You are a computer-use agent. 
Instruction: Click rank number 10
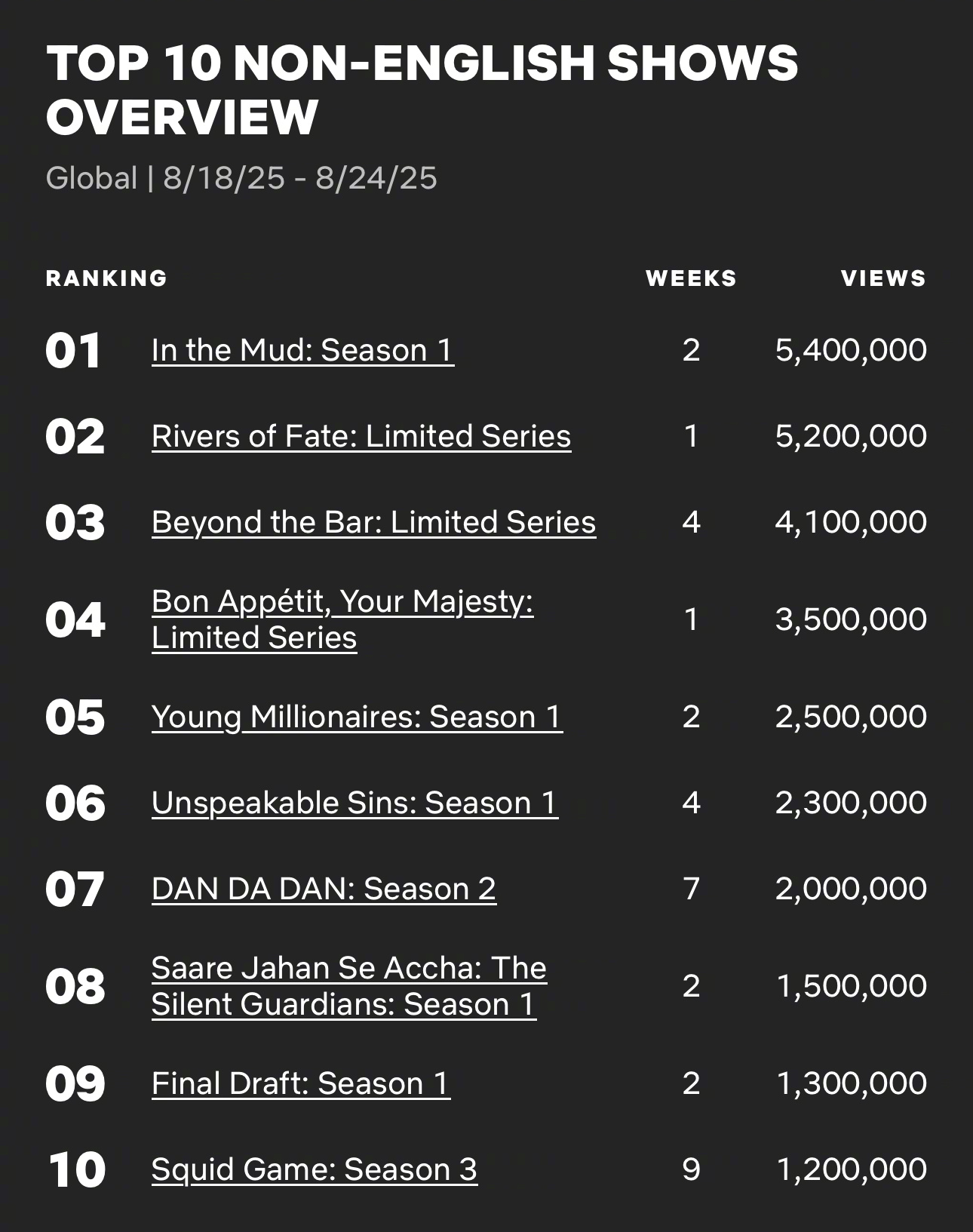(76, 1170)
